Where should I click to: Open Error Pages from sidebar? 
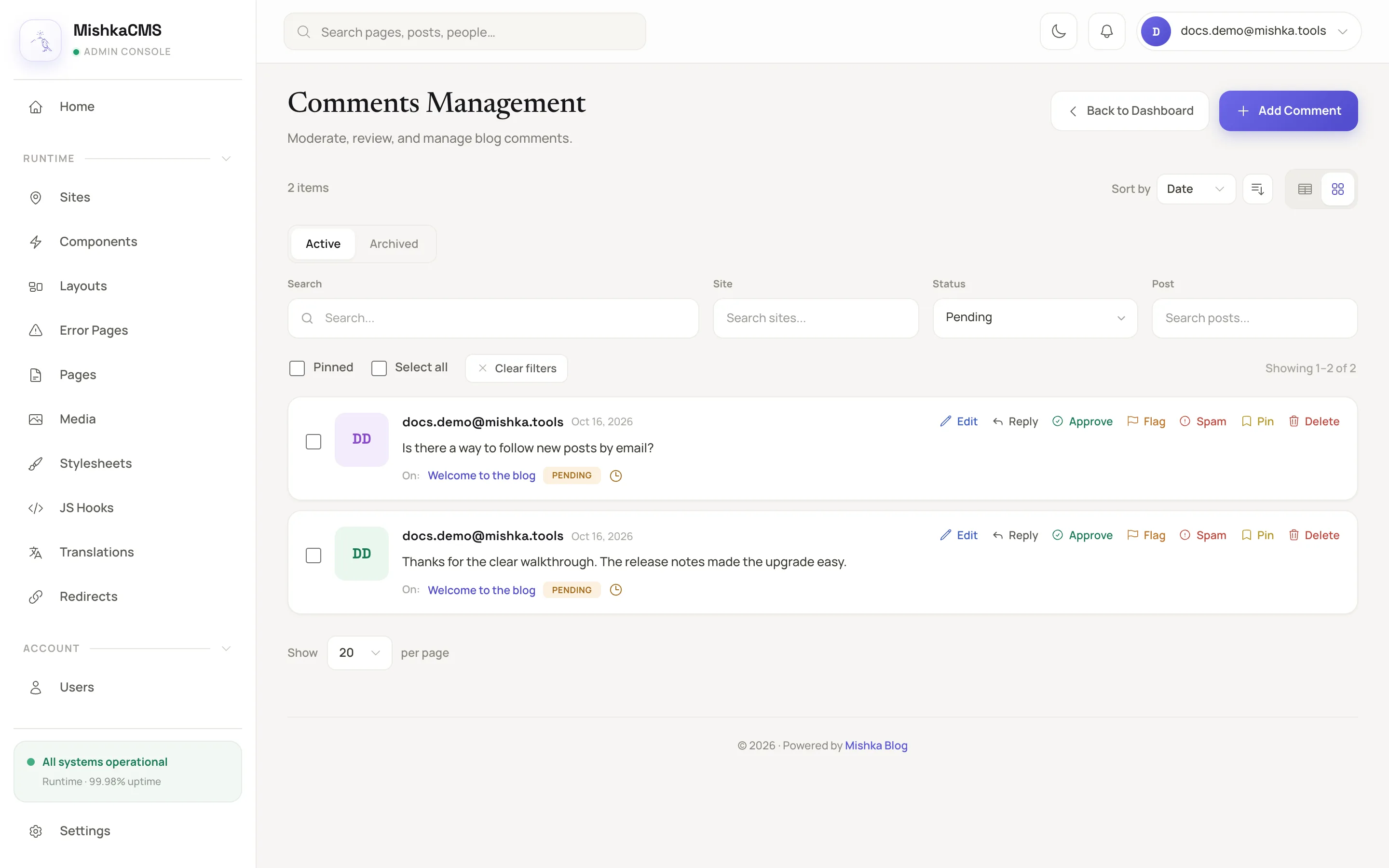(127, 330)
